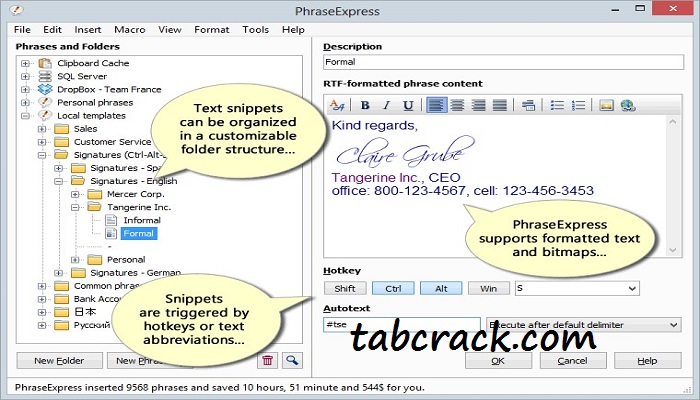This screenshot has width=700, height=400.
Task: Toggle bold formatting
Action: click(365, 105)
